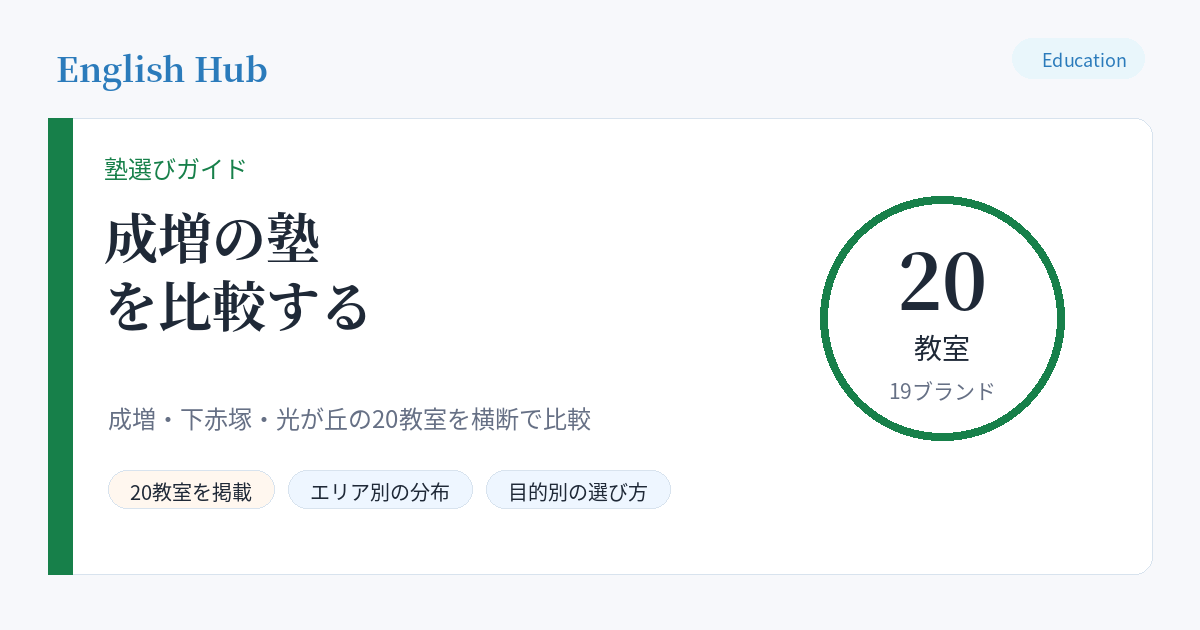Select the Education category badge
1200x630 pixels.
pos(1078,59)
